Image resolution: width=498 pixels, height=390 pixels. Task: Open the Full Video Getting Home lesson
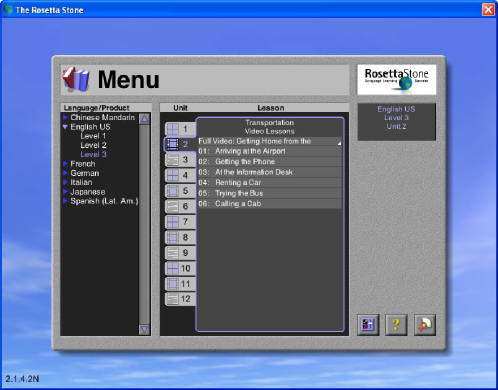click(270, 141)
